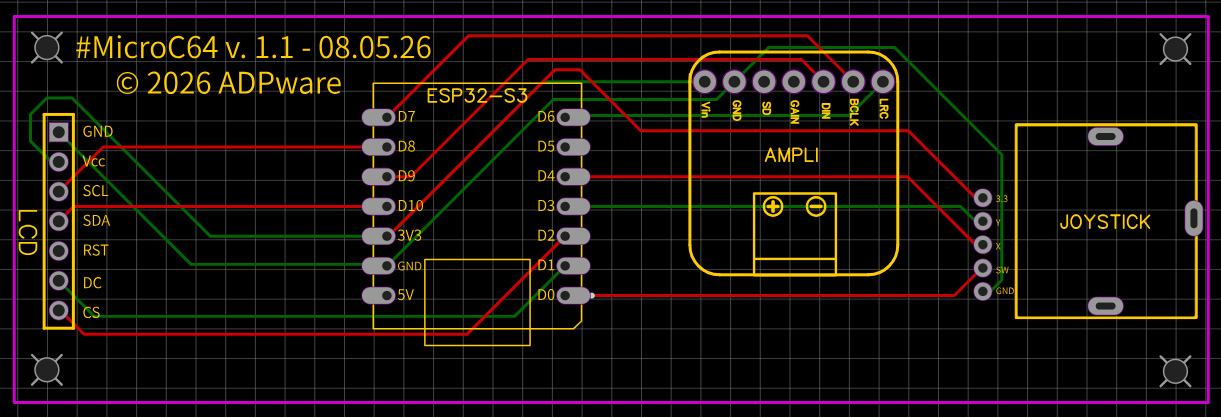This screenshot has height=417, width=1221.
Task: Pick the ESP32-S3 D1 pad
Action: tap(573, 266)
